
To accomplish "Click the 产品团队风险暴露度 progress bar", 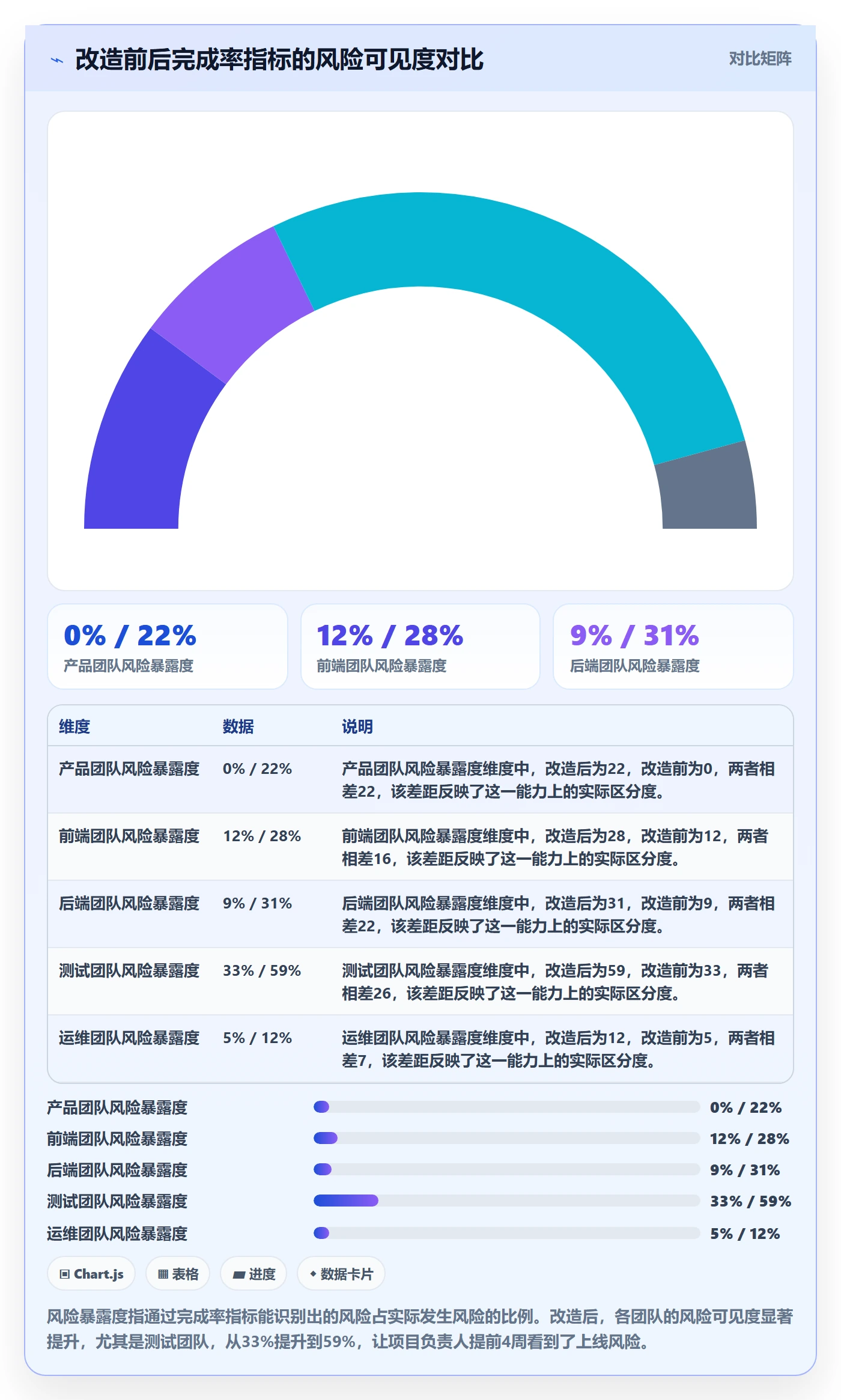I will (x=506, y=1107).
